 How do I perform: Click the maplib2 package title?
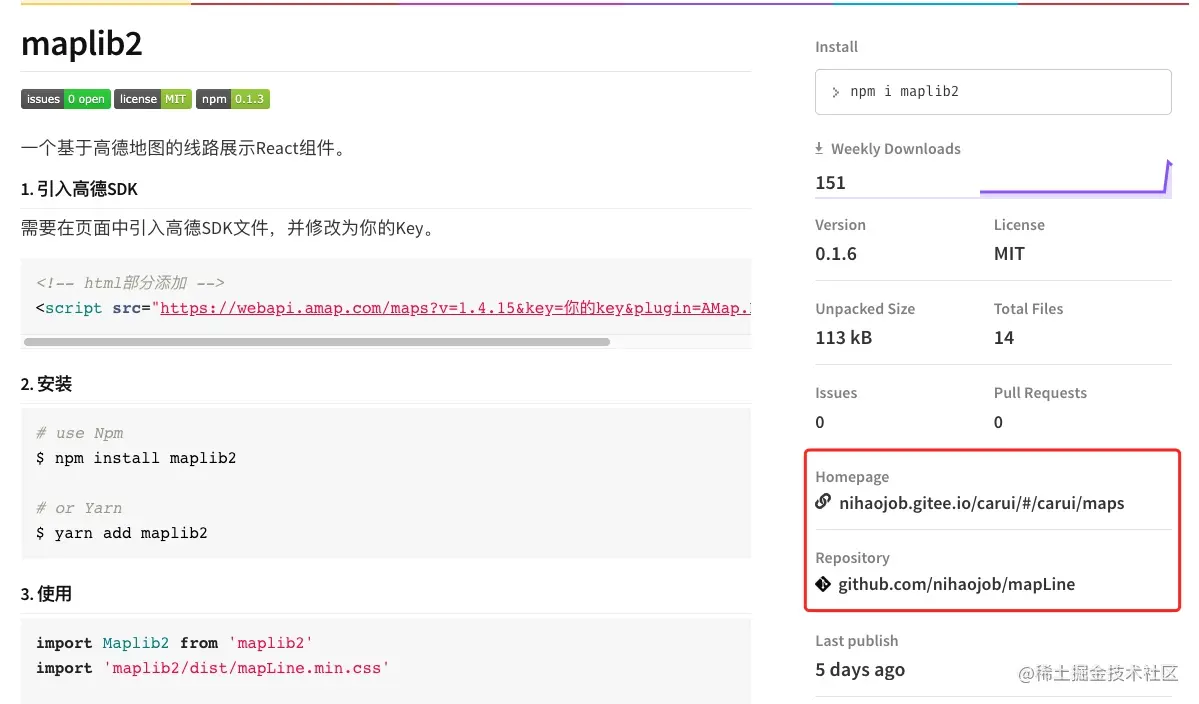(82, 44)
